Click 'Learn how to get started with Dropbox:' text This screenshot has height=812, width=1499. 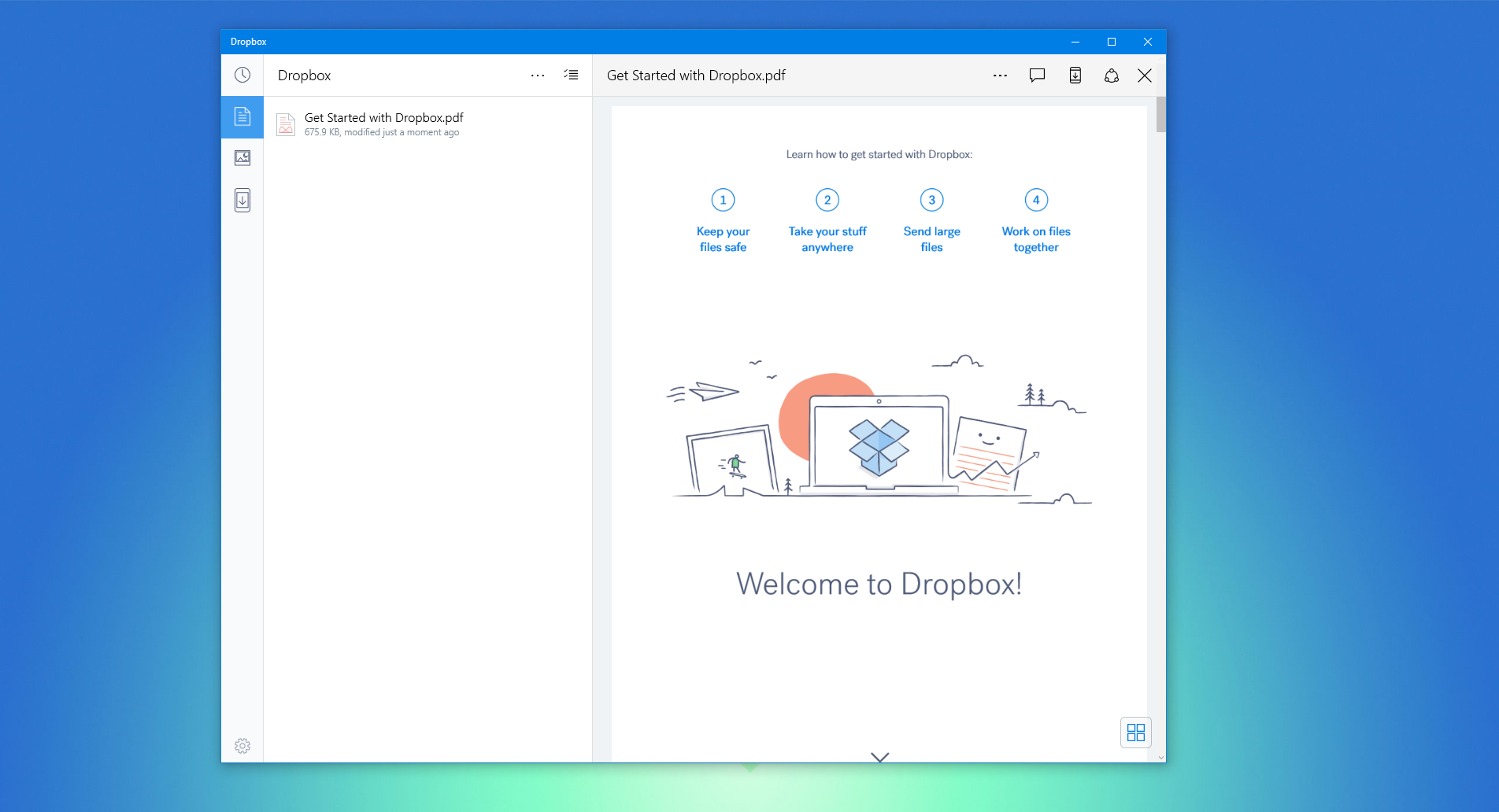click(x=879, y=154)
